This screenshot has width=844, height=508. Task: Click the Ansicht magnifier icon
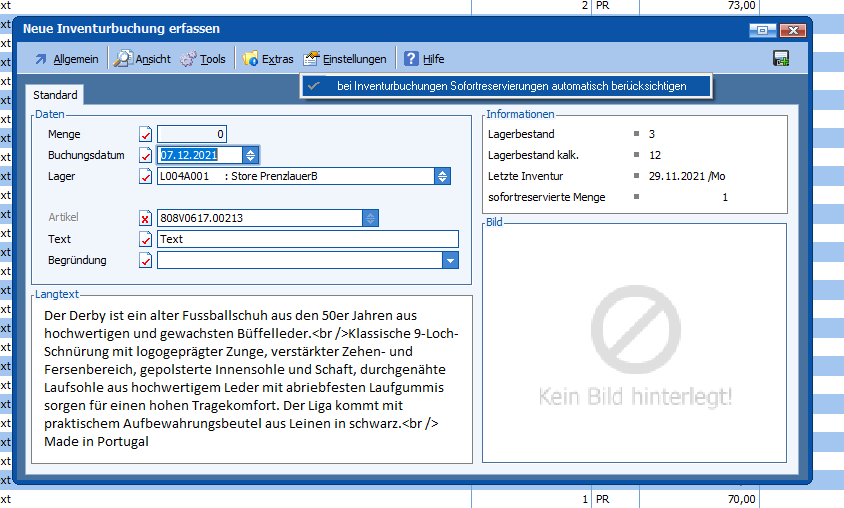[123, 59]
